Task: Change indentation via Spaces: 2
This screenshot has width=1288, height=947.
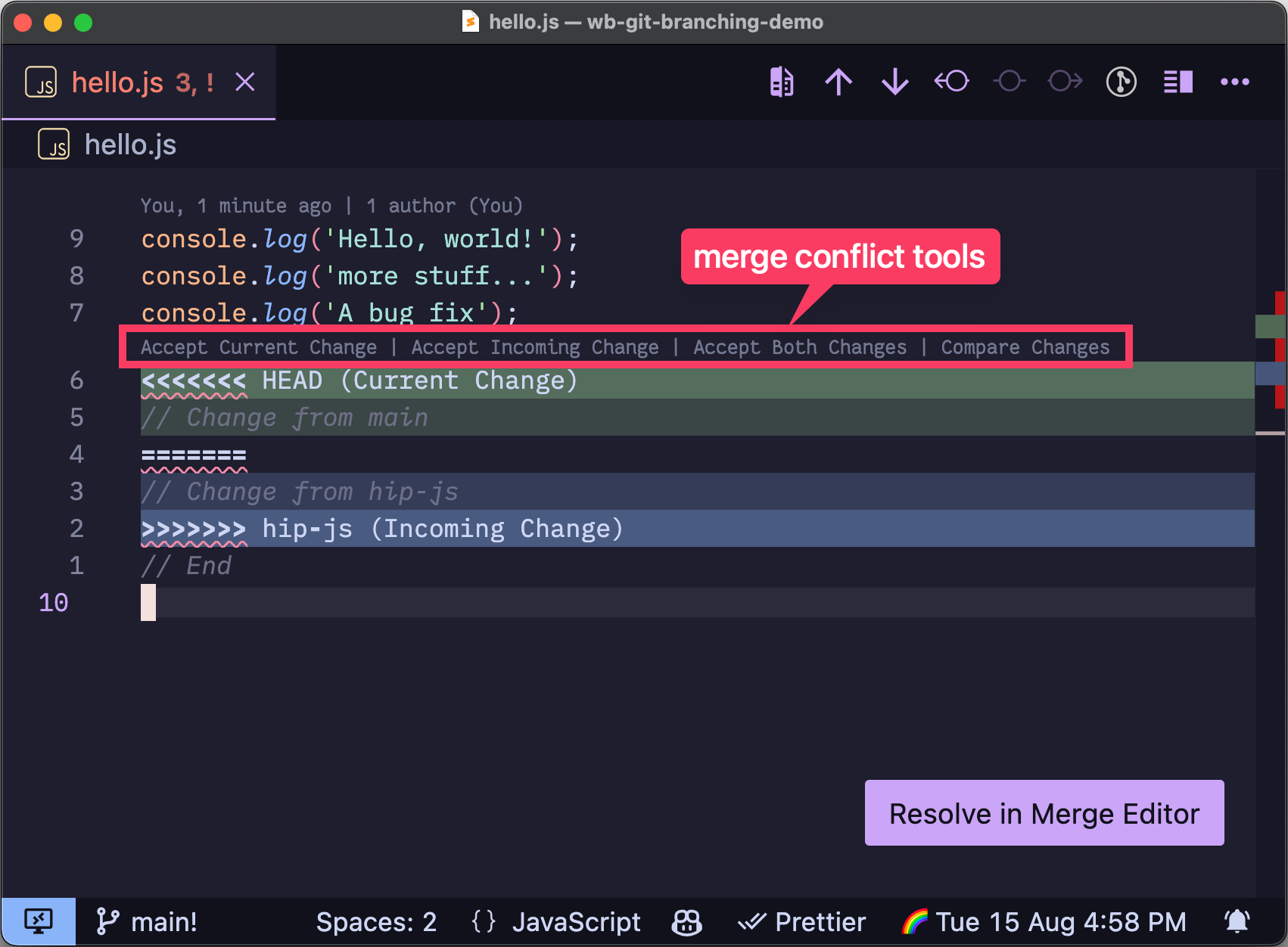Action: click(x=376, y=922)
